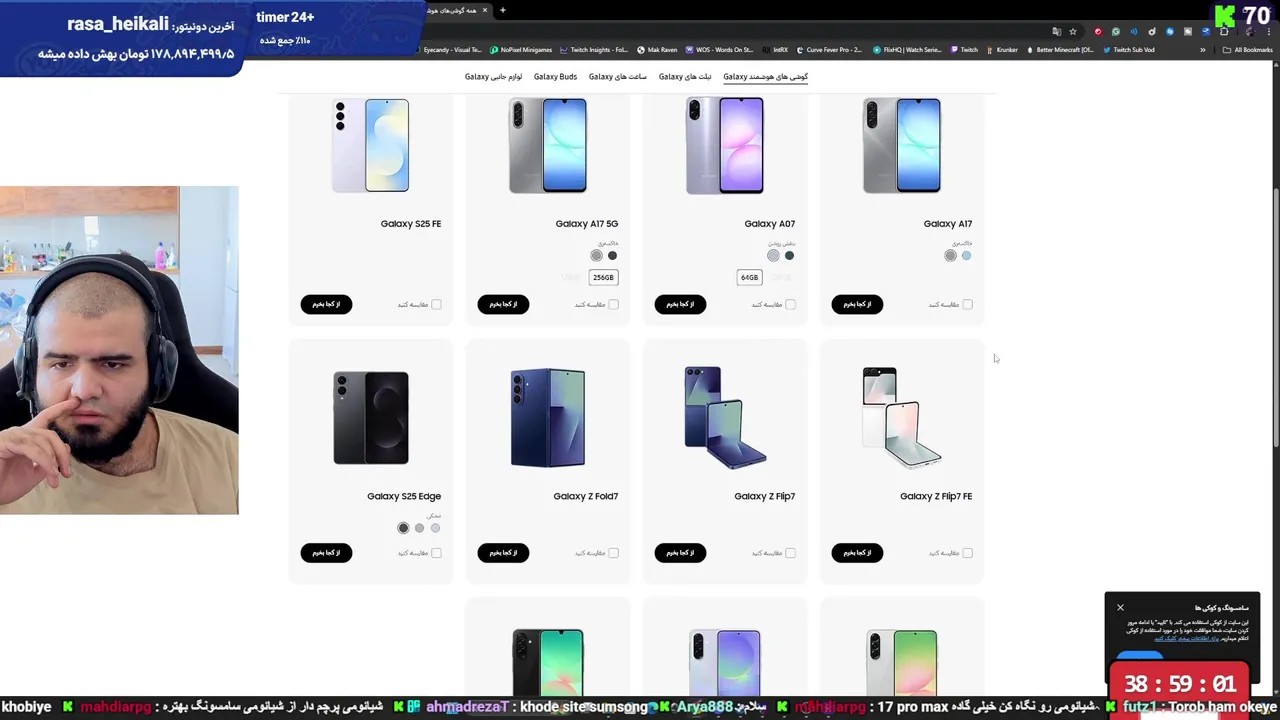Pick the black swatch for Galaxy S25 Edge
The width and height of the screenshot is (1280, 720).
click(x=403, y=528)
